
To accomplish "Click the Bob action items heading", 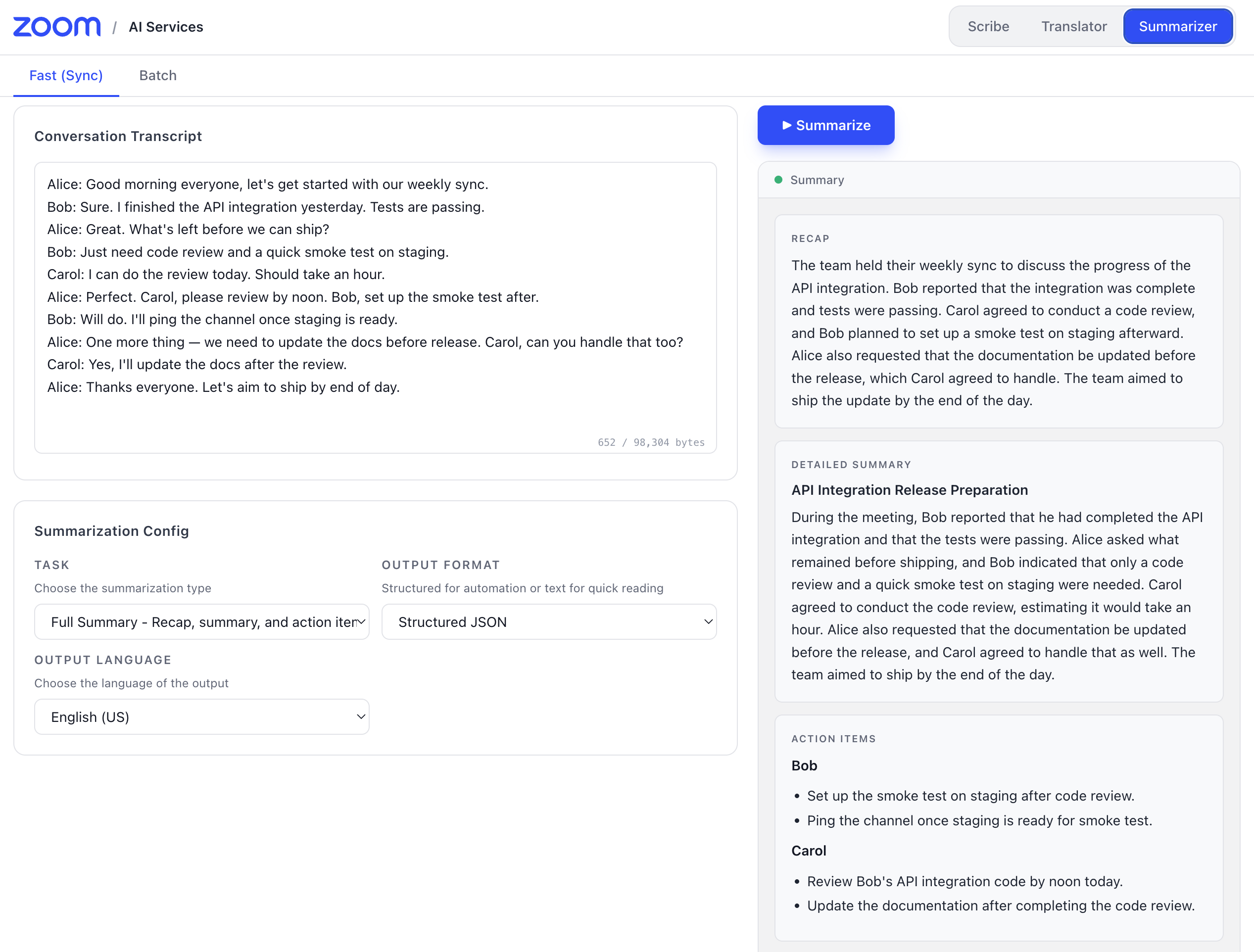I will click(804, 765).
